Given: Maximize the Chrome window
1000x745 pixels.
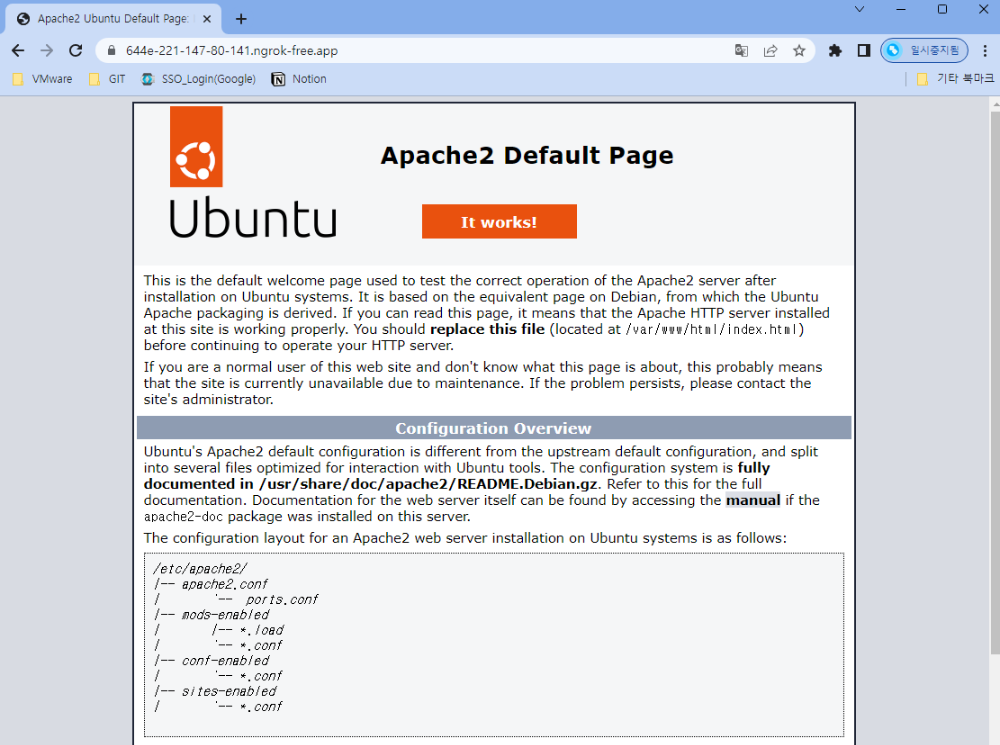Looking at the screenshot, I should [942, 9].
